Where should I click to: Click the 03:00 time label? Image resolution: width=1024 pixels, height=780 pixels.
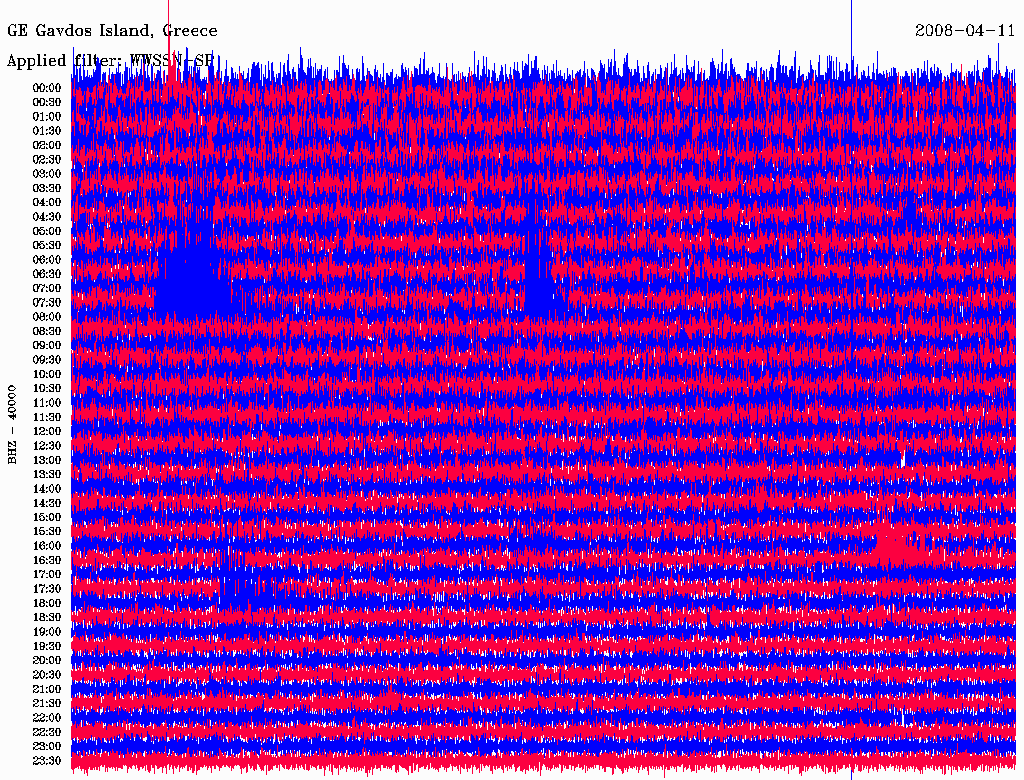click(x=47, y=174)
